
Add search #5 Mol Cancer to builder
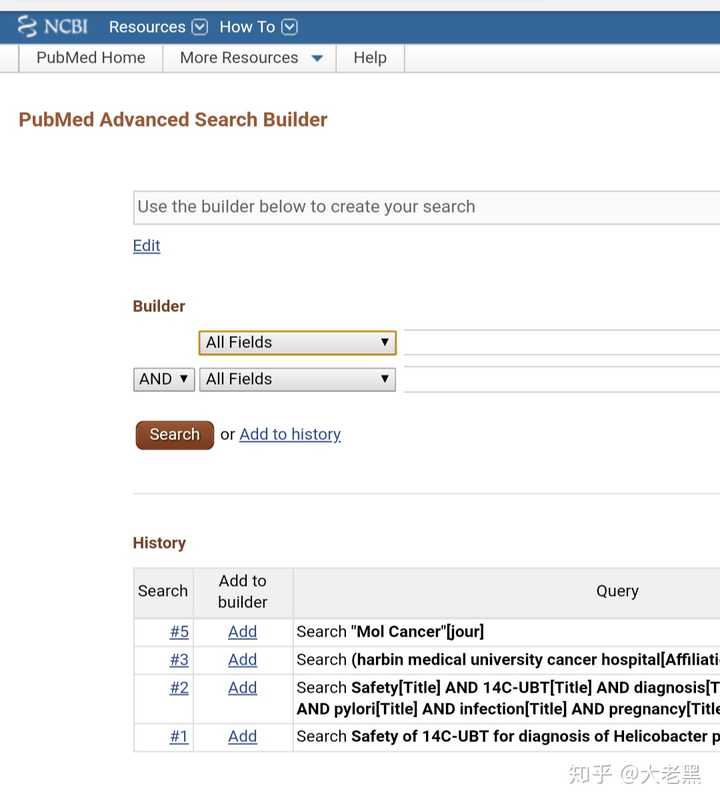point(243,632)
